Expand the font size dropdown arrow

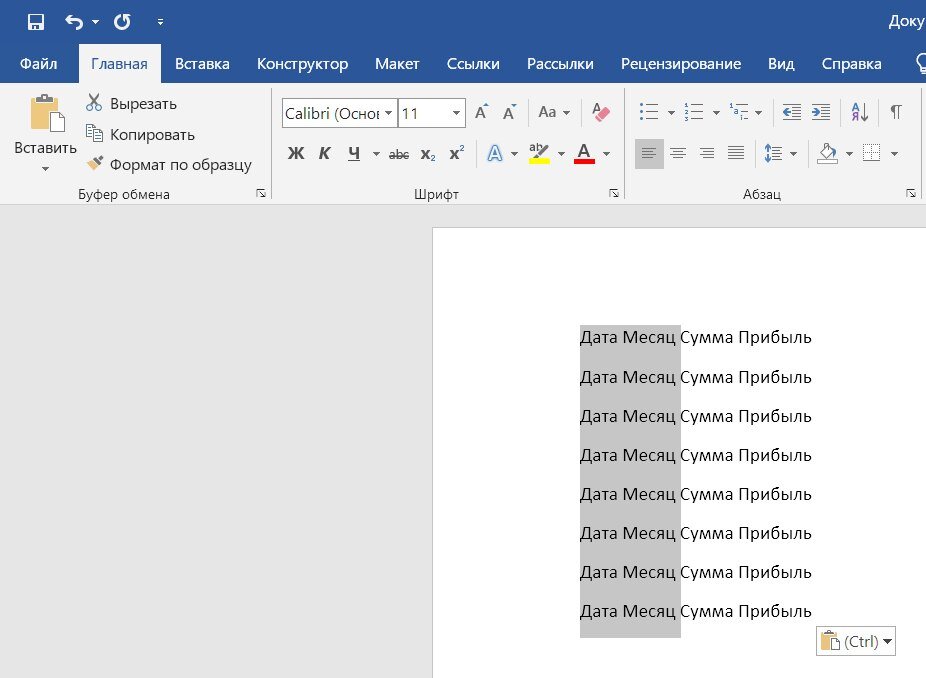click(457, 113)
